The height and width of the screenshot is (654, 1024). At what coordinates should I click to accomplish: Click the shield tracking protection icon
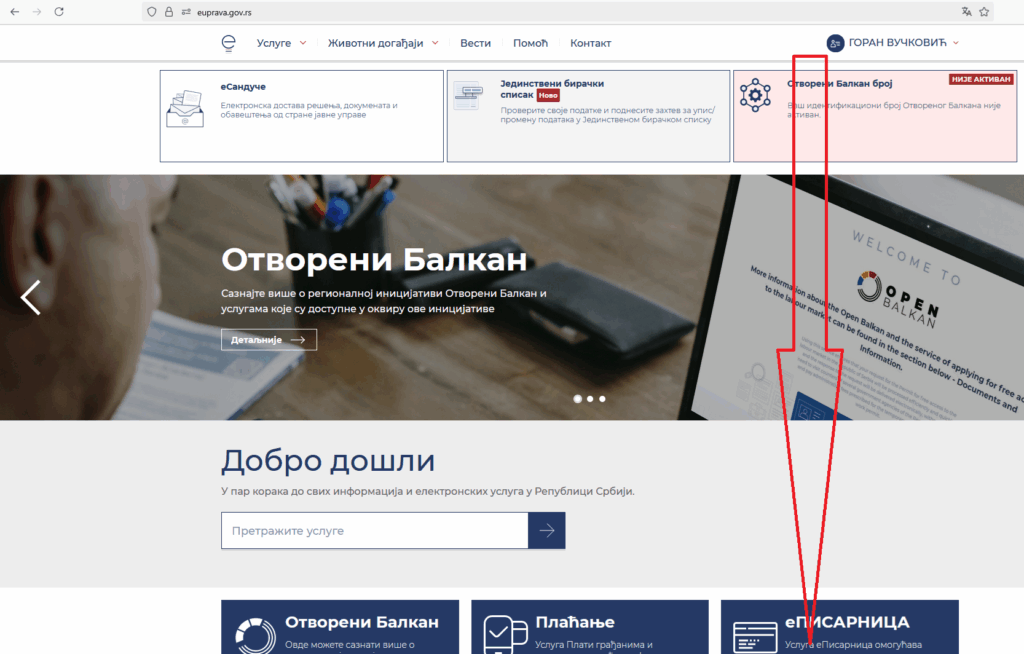tap(152, 12)
